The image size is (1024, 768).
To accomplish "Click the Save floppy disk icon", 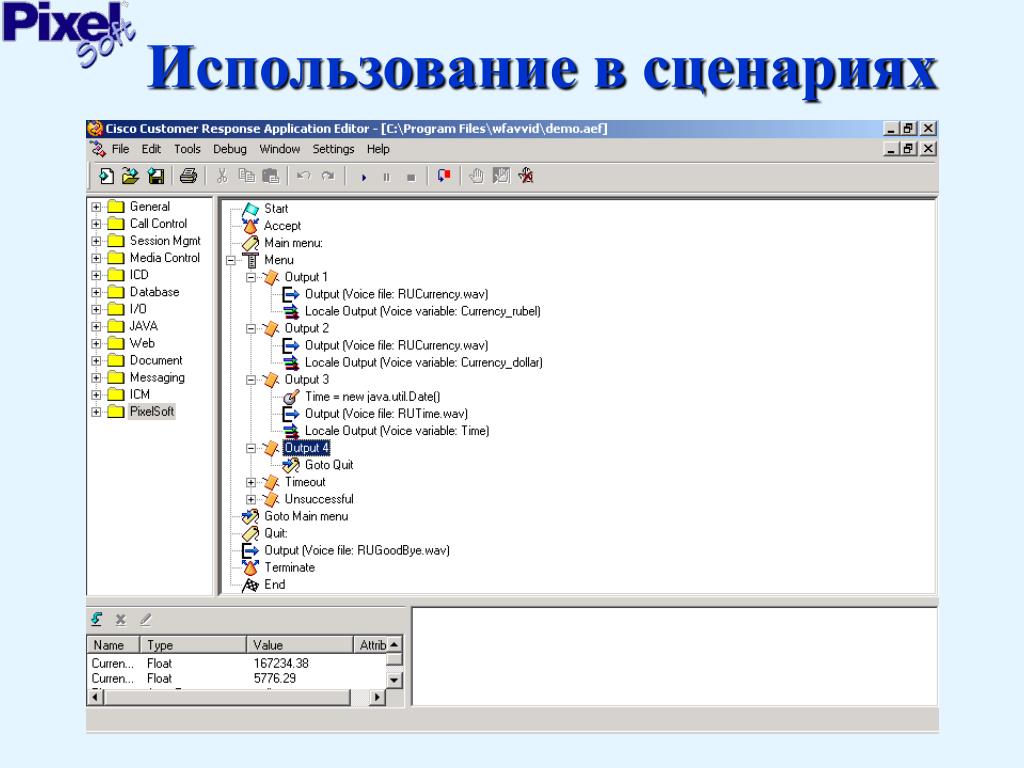I will [156, 176].
